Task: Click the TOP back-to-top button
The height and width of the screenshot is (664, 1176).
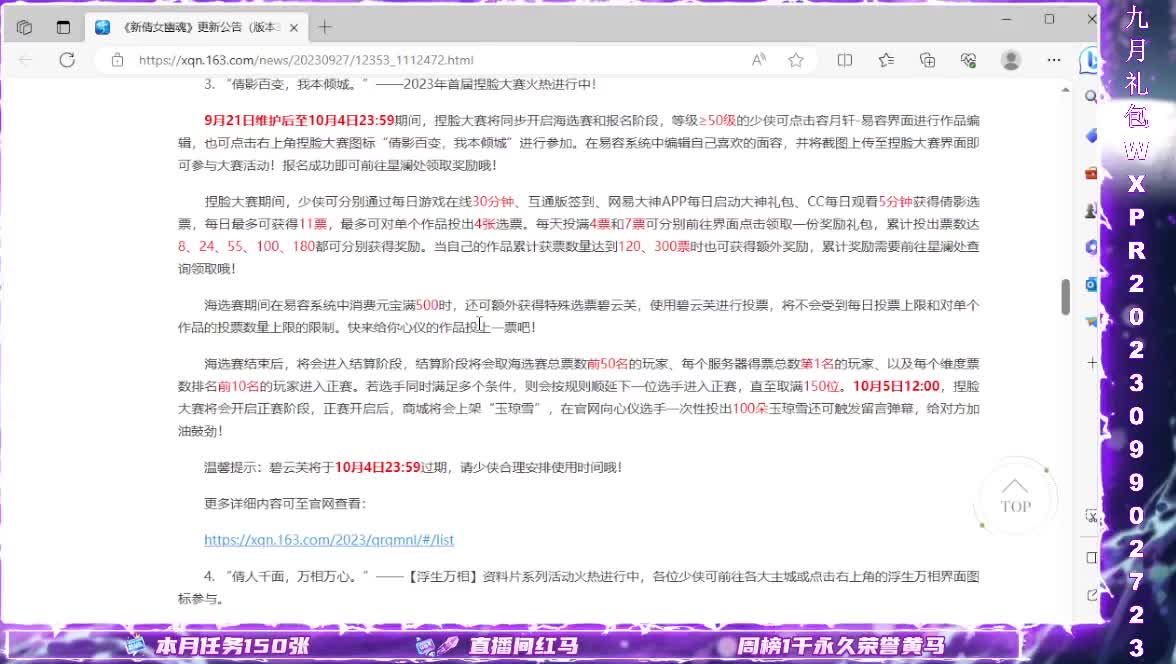Action: (1015, 497)
